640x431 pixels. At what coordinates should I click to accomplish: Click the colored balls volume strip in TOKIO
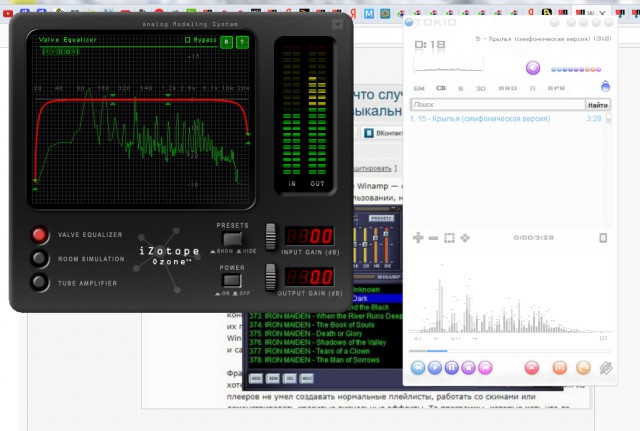click(x=576, y=69)
